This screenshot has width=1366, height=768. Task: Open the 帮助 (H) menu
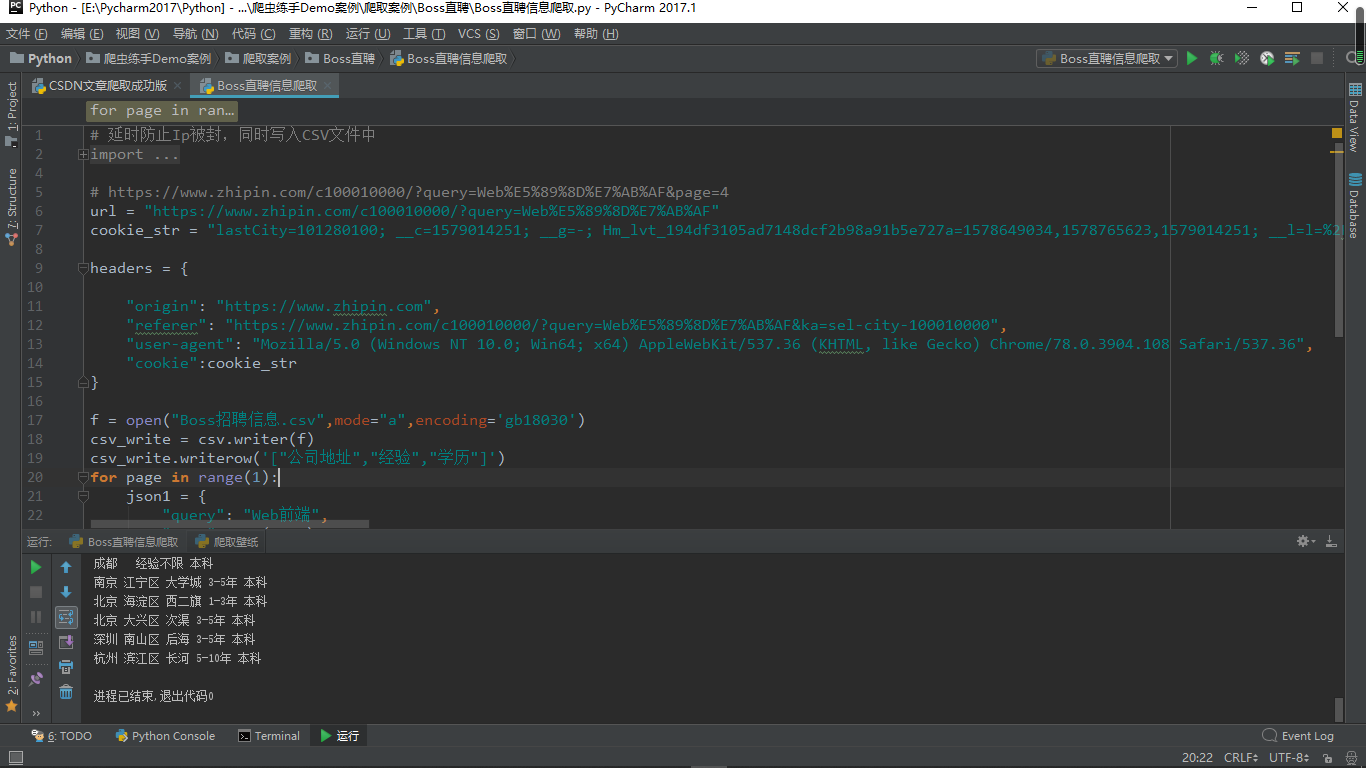[596, 34]
